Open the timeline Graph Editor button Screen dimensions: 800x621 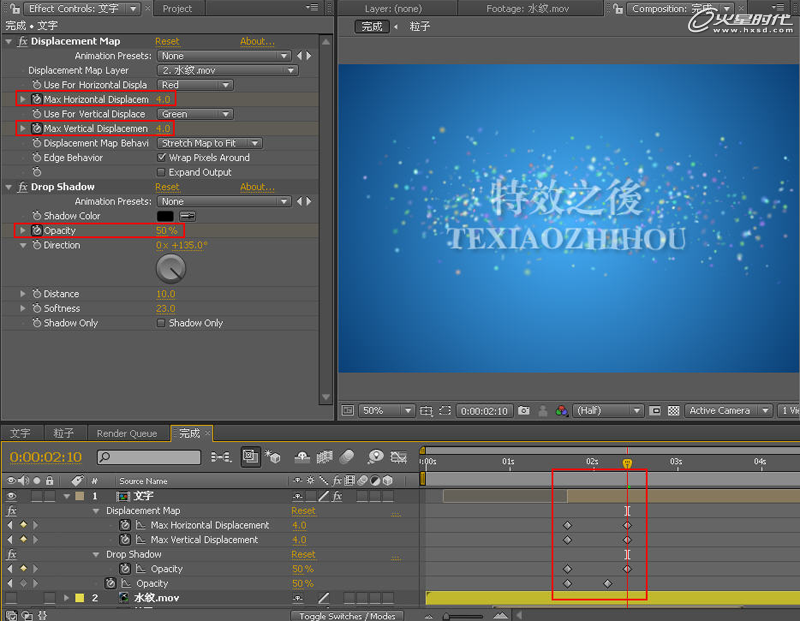400,457
